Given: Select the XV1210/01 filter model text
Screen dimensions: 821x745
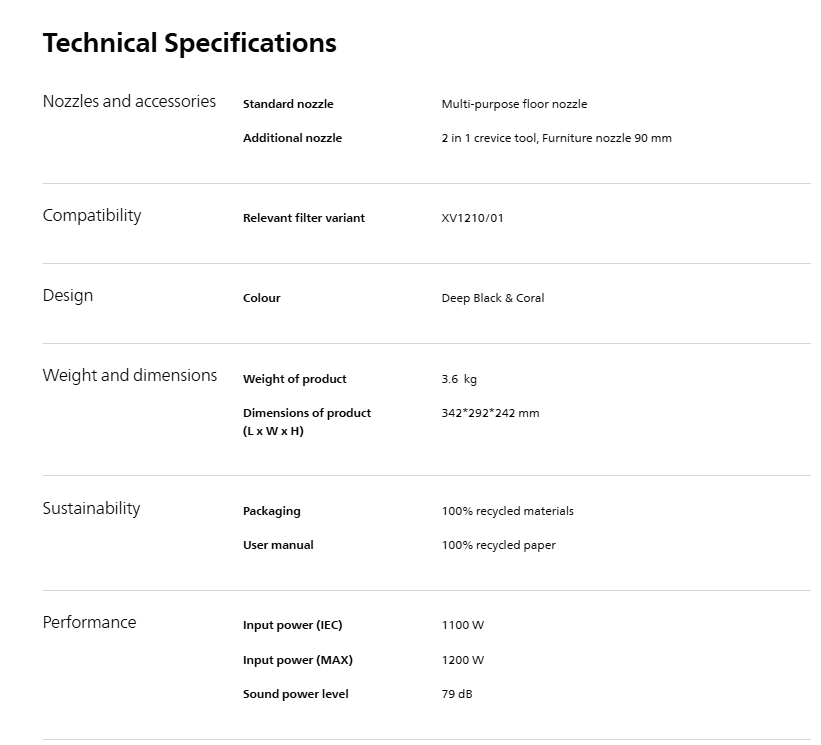Looking at the screenshot, I should [472, 218].
